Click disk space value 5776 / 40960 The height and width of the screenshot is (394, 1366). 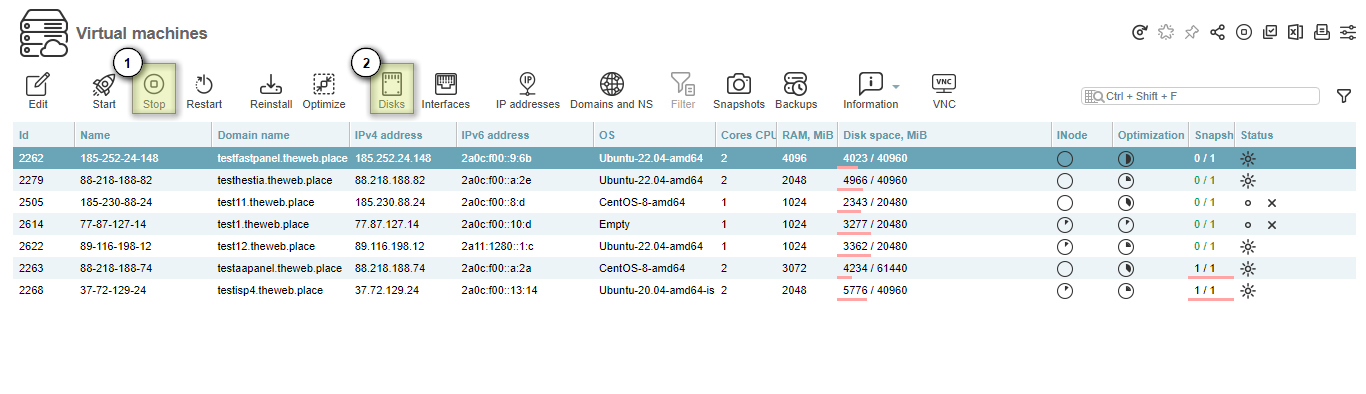click(x=875, y=290)
